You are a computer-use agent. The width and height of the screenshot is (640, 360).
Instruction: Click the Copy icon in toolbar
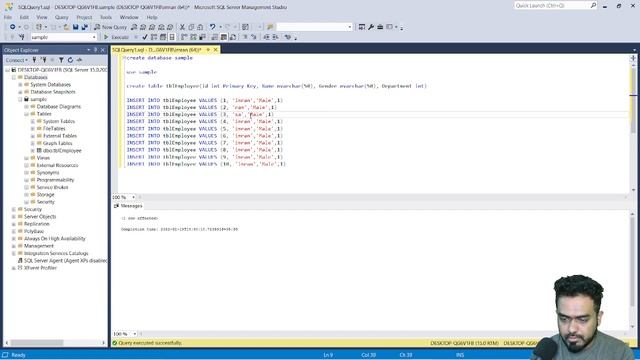coord(191,27)
